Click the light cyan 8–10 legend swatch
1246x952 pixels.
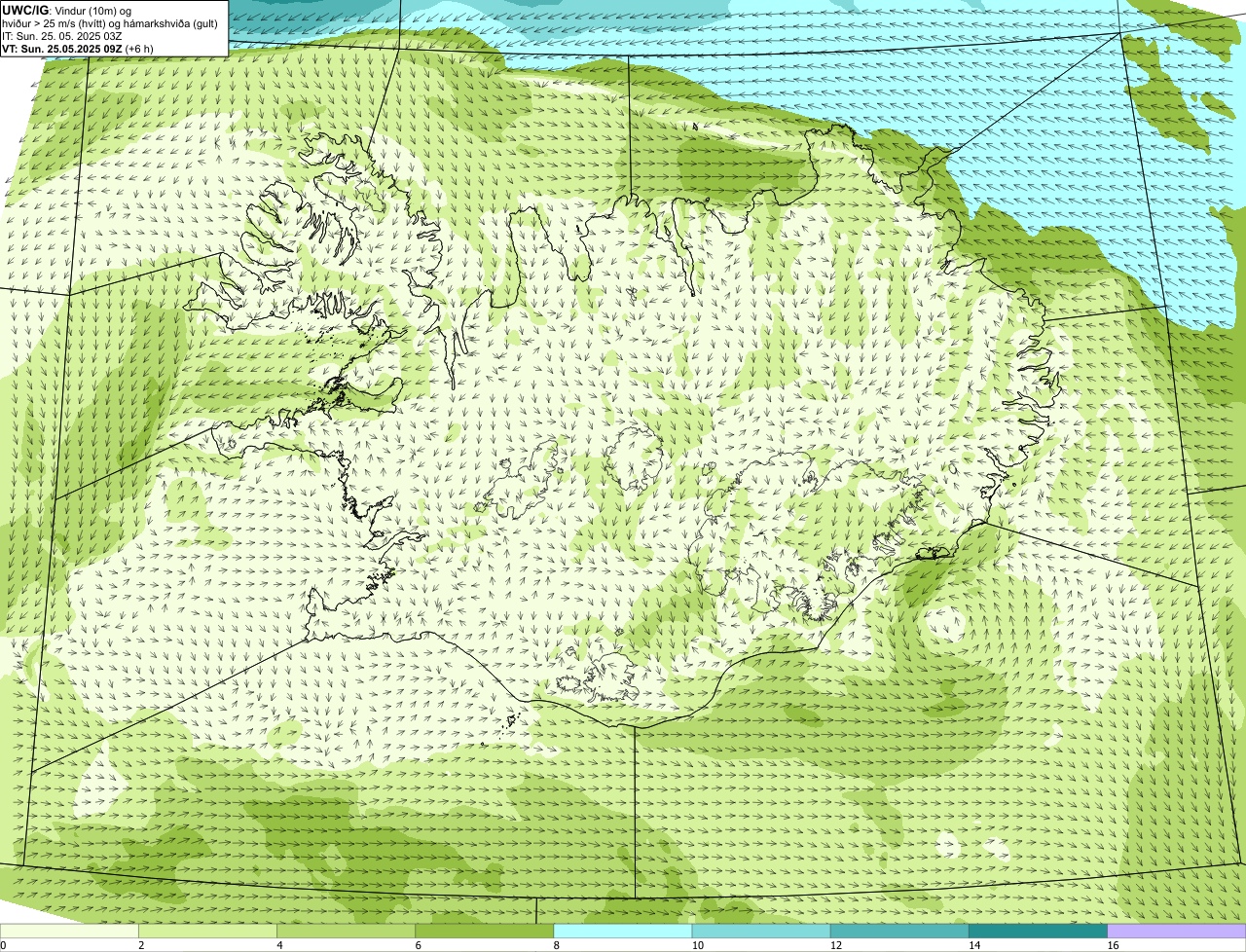pyautogui.click(x=623, y=932)
